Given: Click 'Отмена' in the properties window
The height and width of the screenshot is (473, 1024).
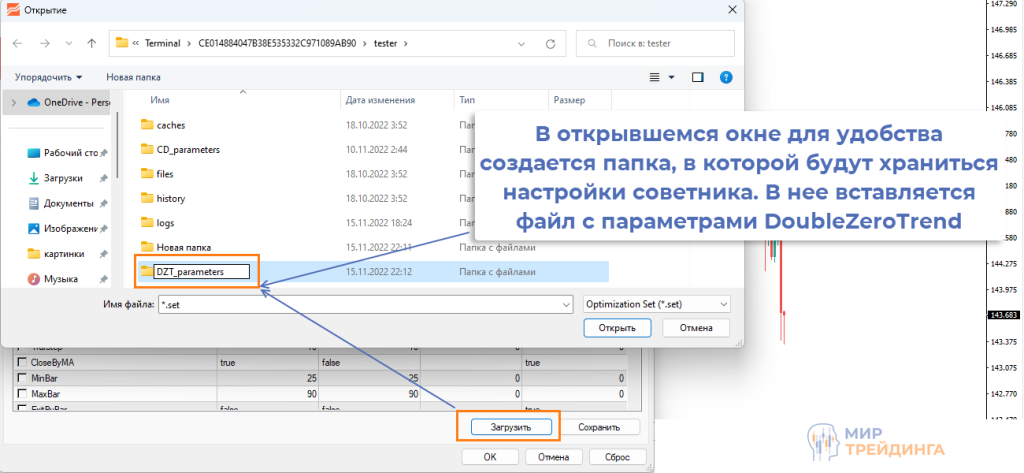Looking at the screenshot, I should pos(554,457).
